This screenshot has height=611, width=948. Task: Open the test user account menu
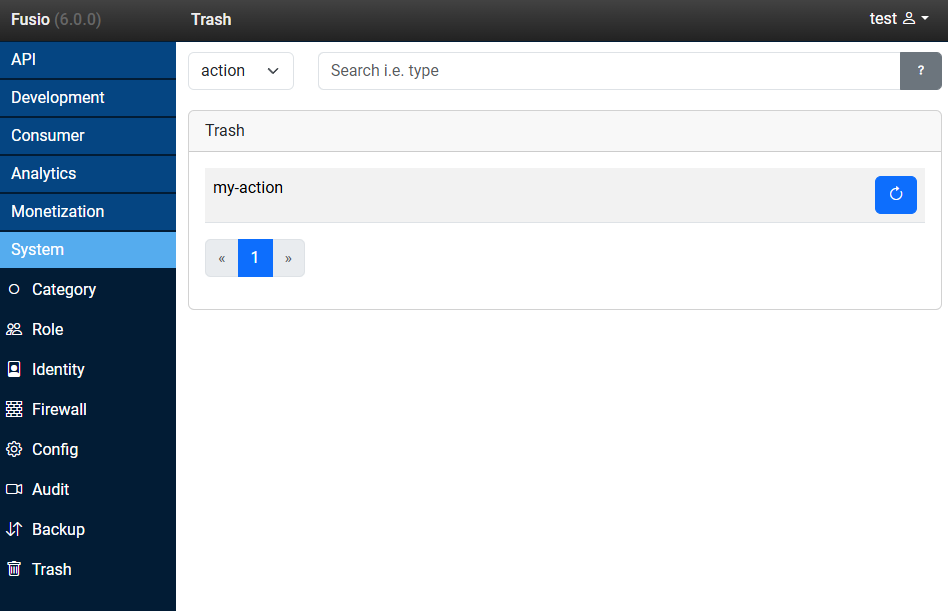[899, 19]
